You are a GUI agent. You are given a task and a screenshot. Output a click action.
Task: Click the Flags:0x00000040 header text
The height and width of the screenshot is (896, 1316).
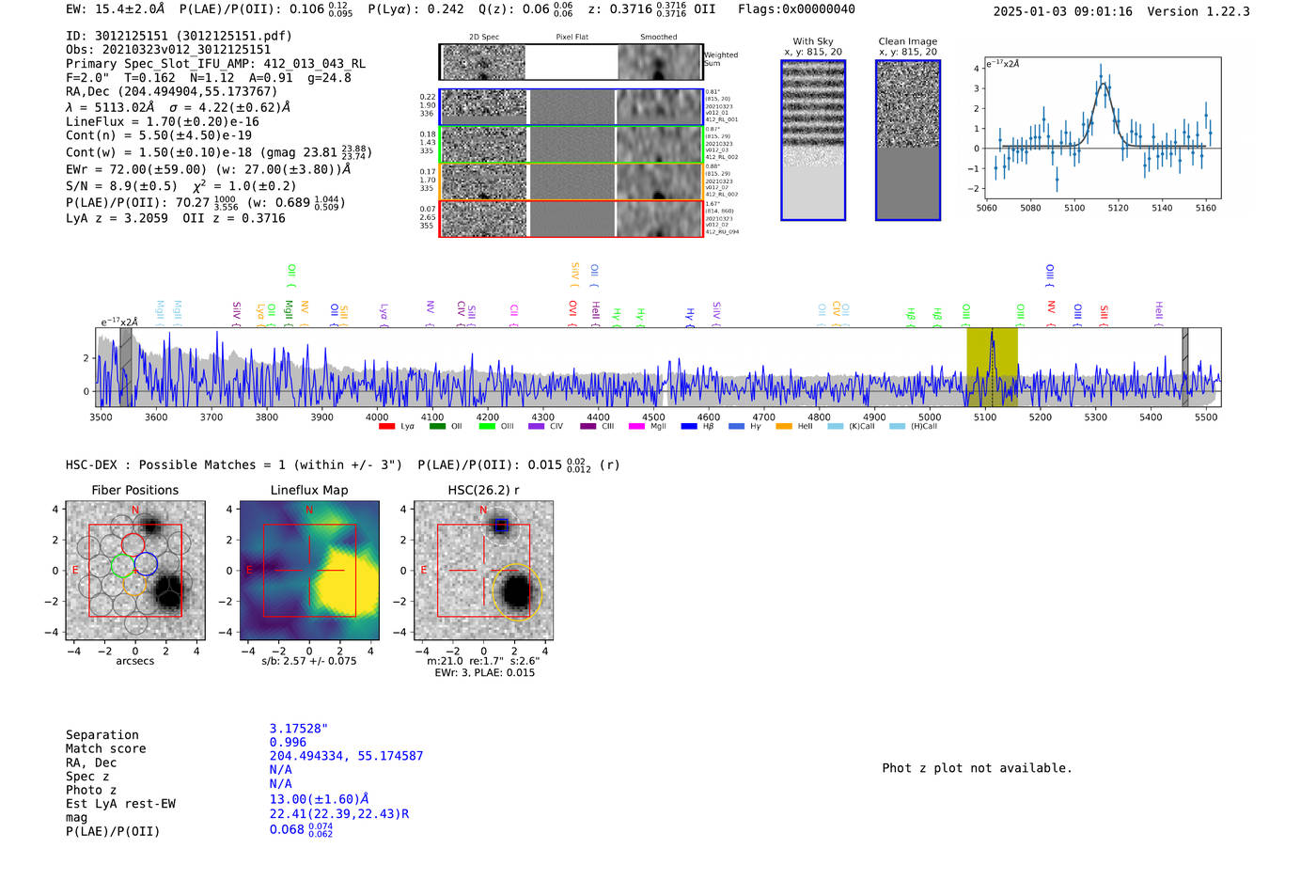coord(796,9)
